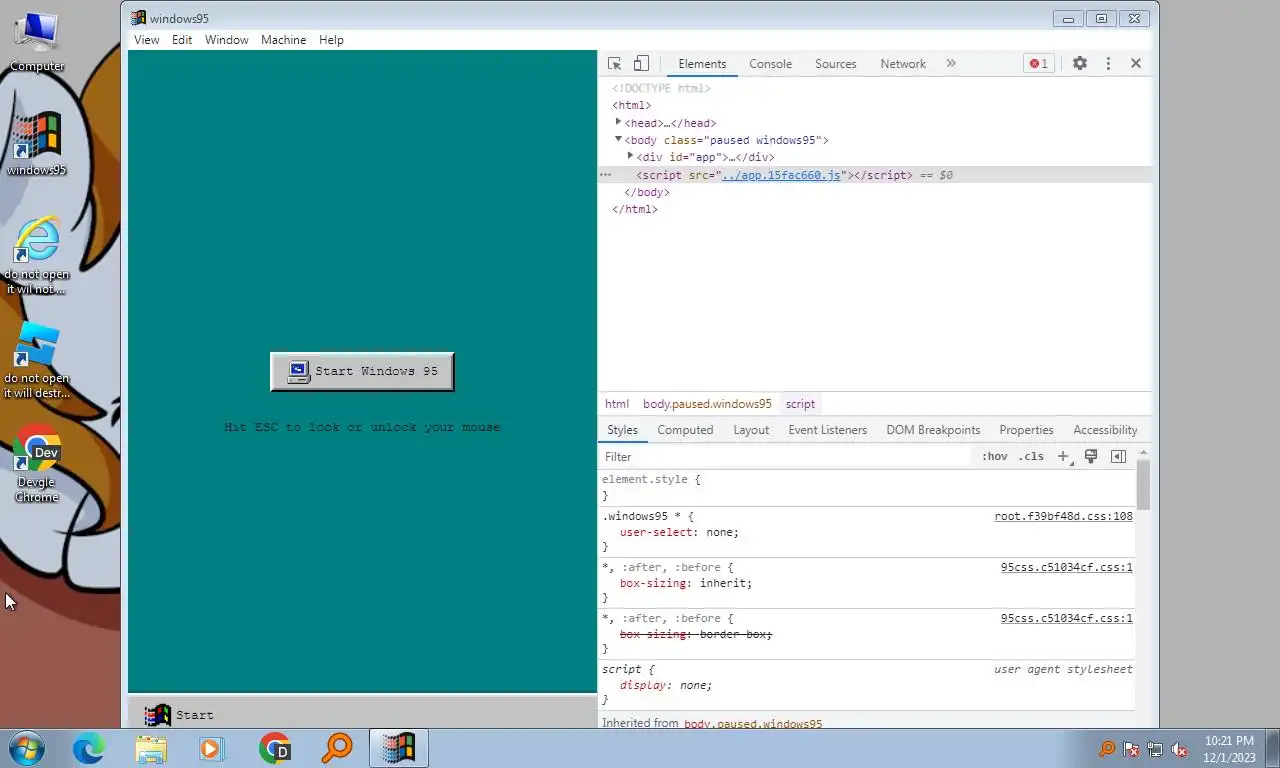Open the Event Listeners pane tab
Viewport: 1280px width, 768px height.
pos(828,430)
